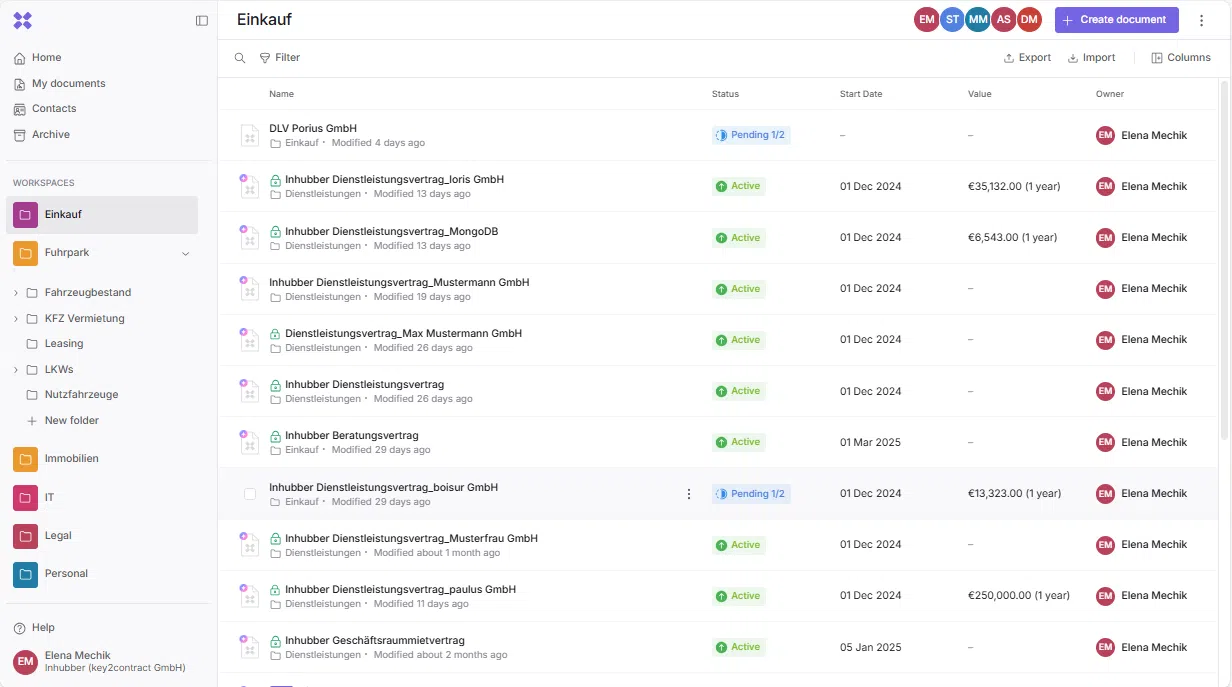The image size is (1232, 687).
Task: Open row options for the boisur GmbH contract
Action: (x=688, y=494)
